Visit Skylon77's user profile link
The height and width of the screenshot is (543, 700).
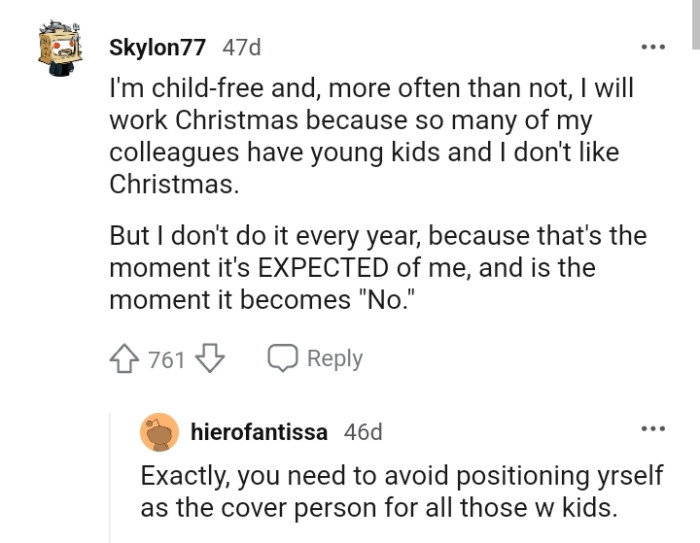coord(159,47)
